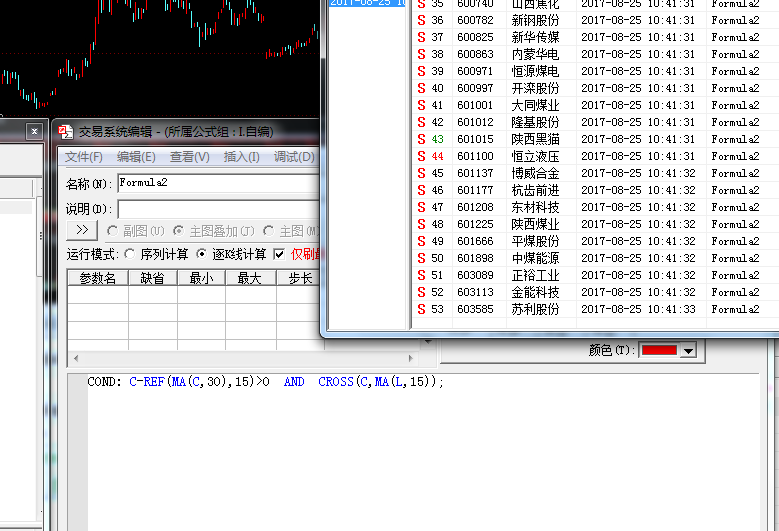Click the 最小 column header
The width and height of the screenshot is (779, 531).
pyautogui.click(x=201, y=278)
